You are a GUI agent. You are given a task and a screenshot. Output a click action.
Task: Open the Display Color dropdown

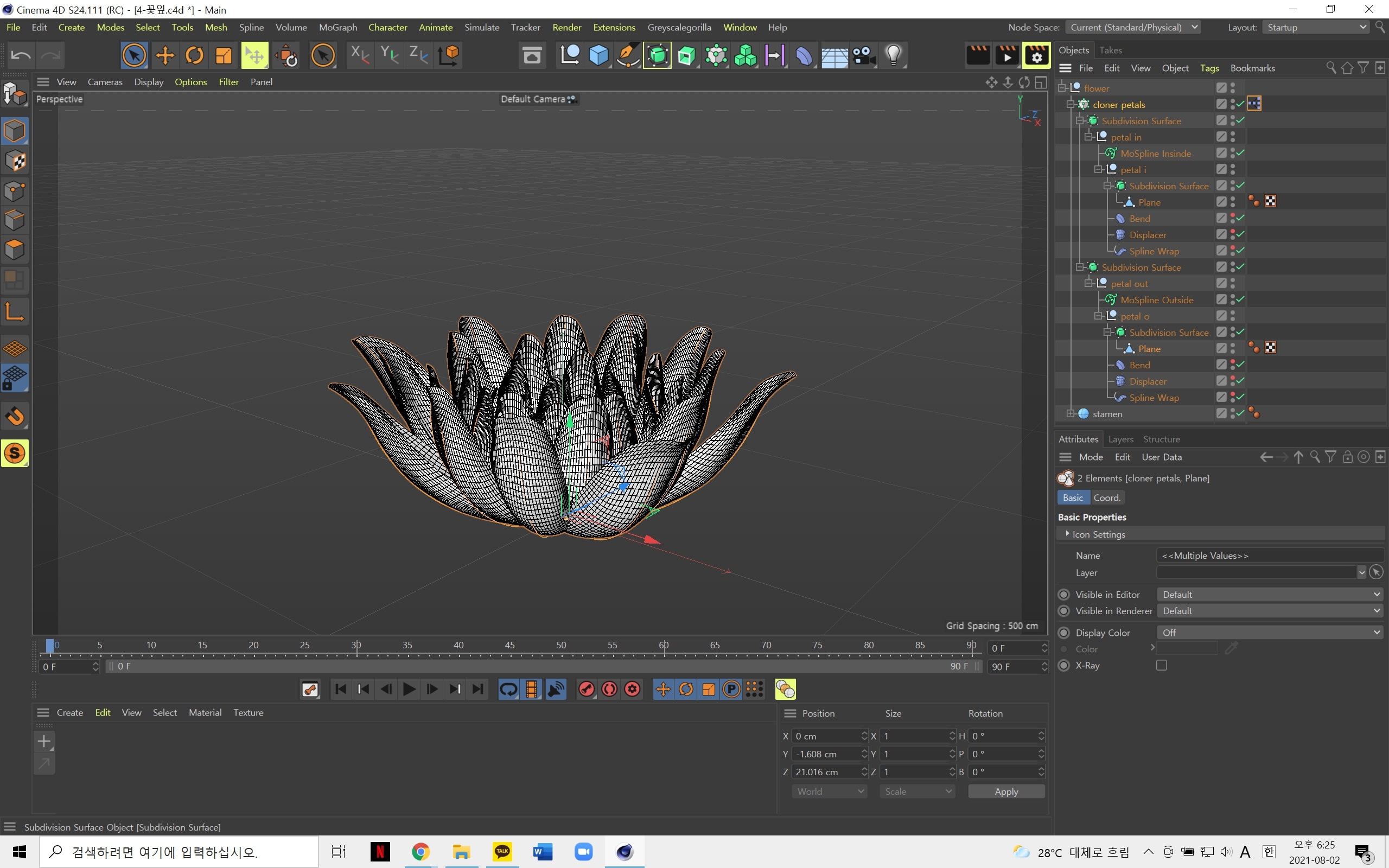(x=1271, y=633)
